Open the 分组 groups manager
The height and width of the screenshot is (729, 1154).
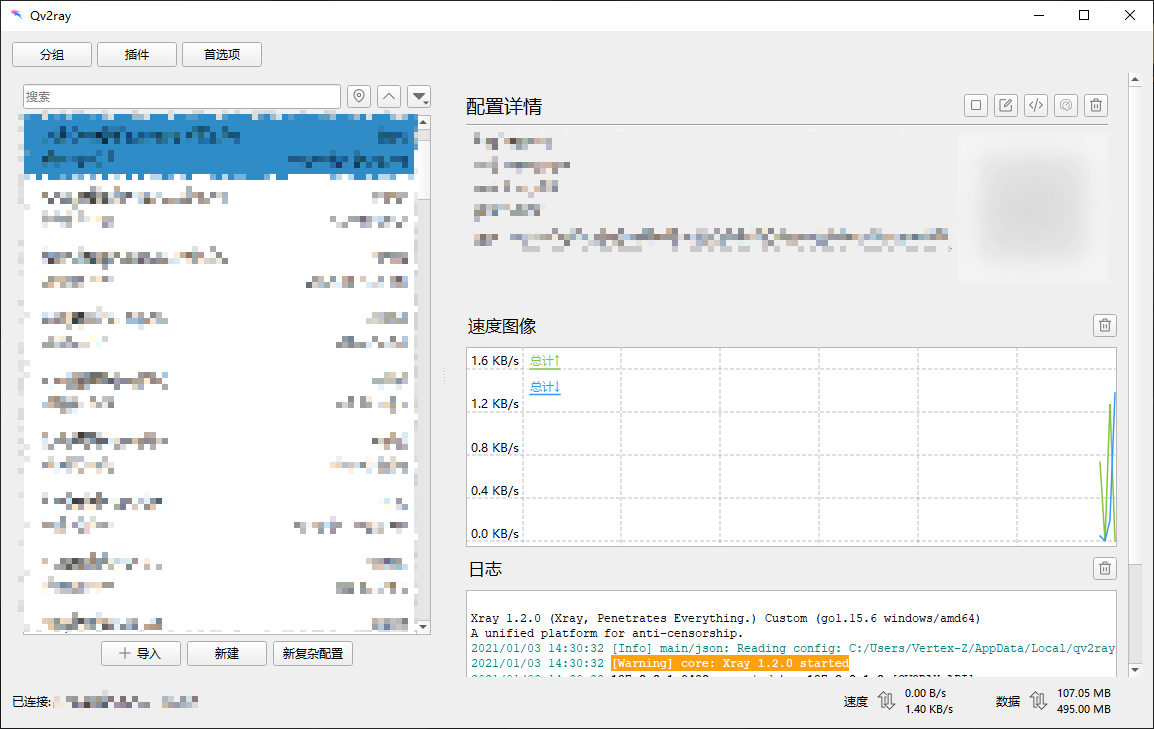52,54
